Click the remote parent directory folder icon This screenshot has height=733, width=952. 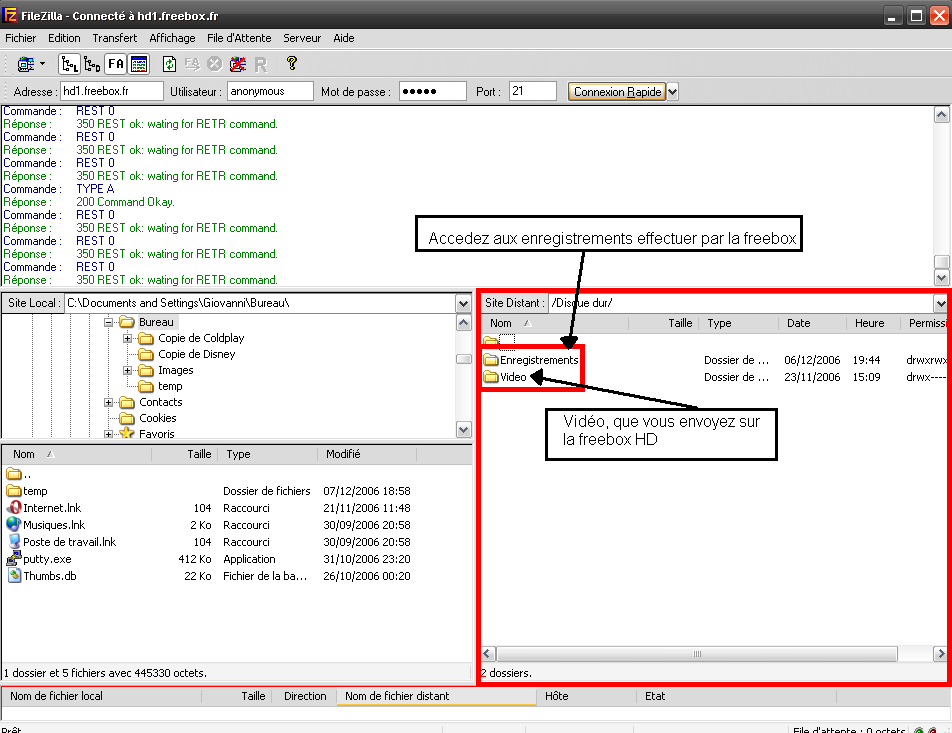tap(491, 341)
